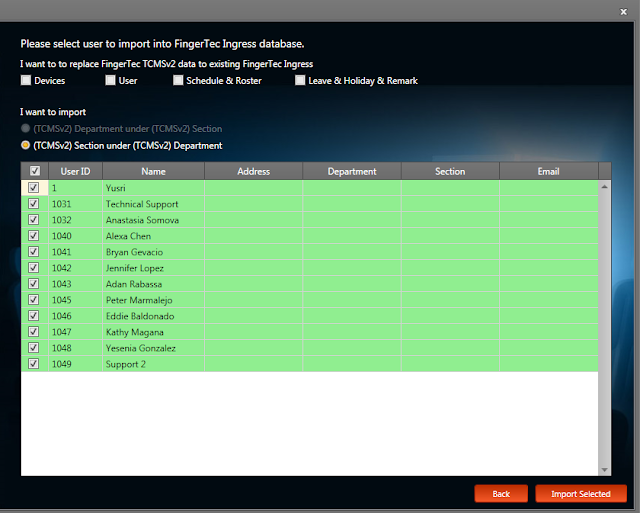This screenshot has width=640, height=513.
Task: Select Department under Section radio option
Action: pos(25,129)
